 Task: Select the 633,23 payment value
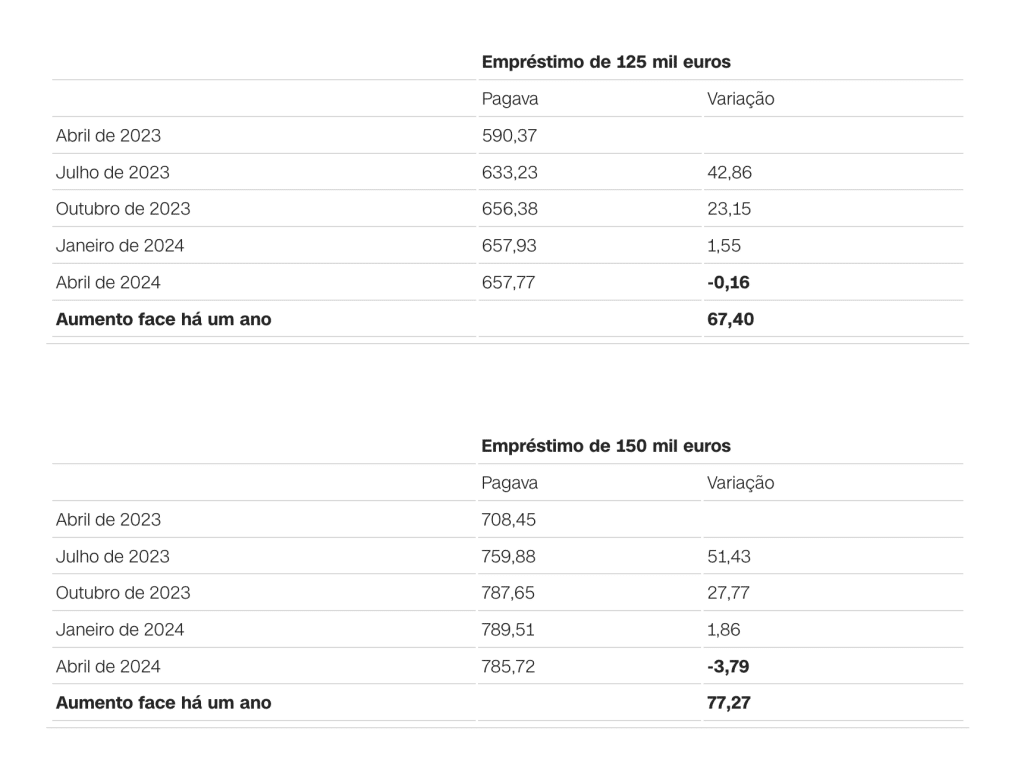click(509, 173)
